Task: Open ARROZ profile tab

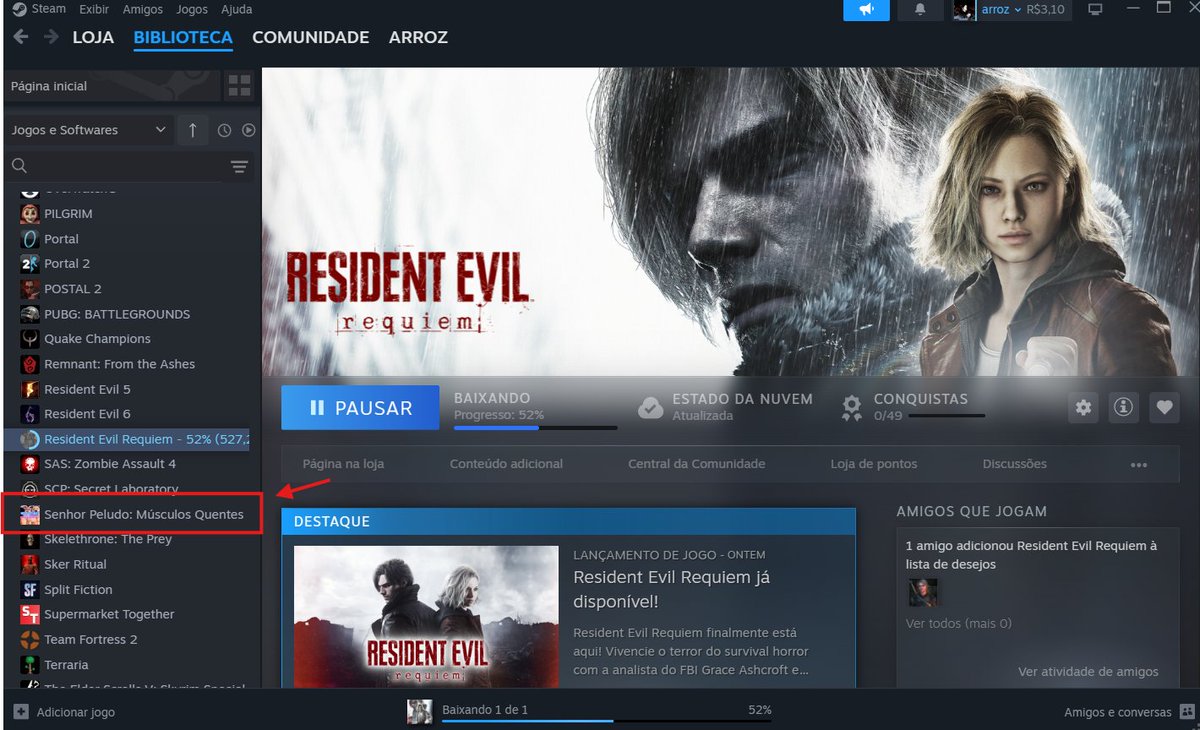Action: 418,38
